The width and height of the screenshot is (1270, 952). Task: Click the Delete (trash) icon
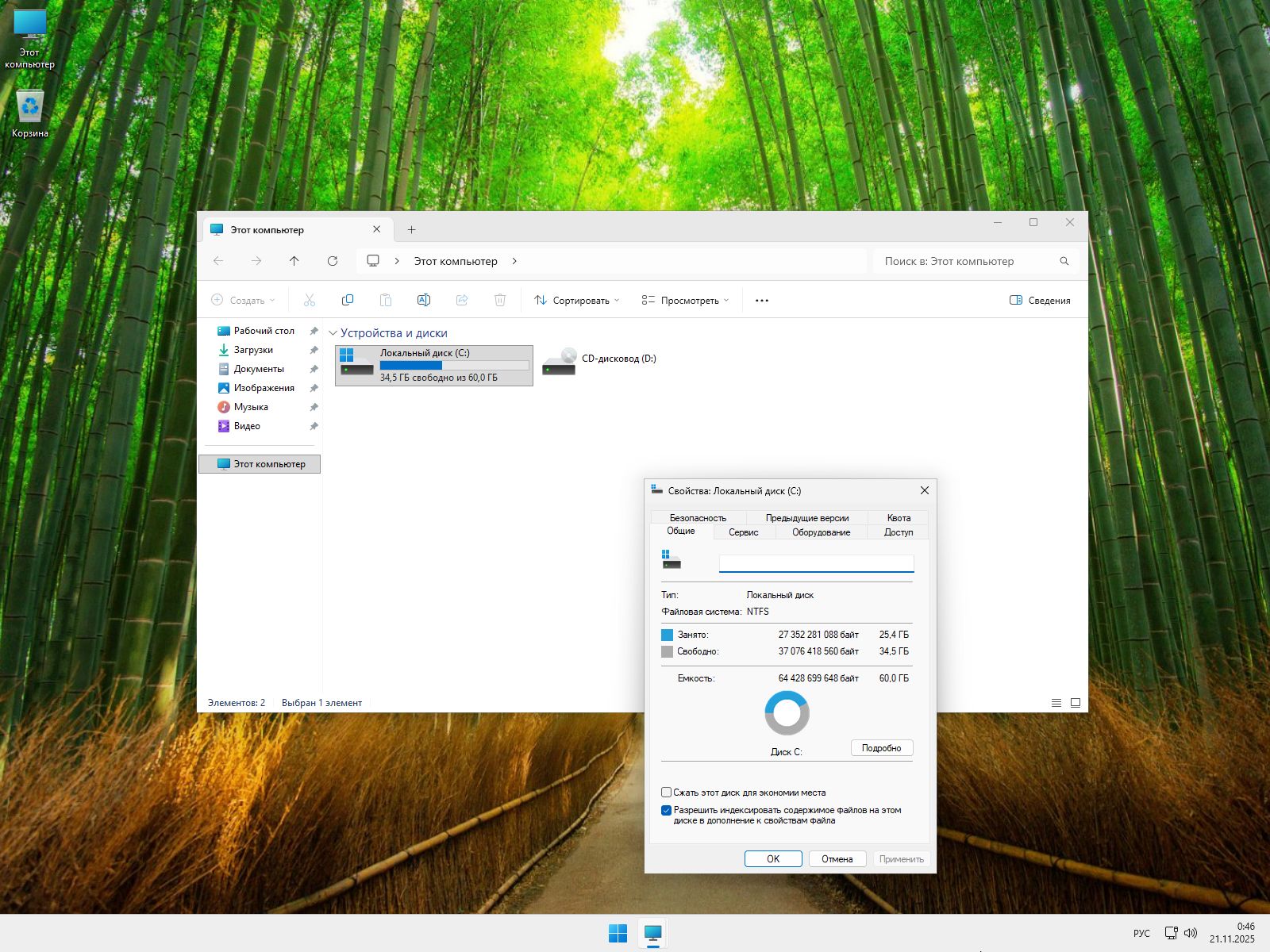pos(500,300)
